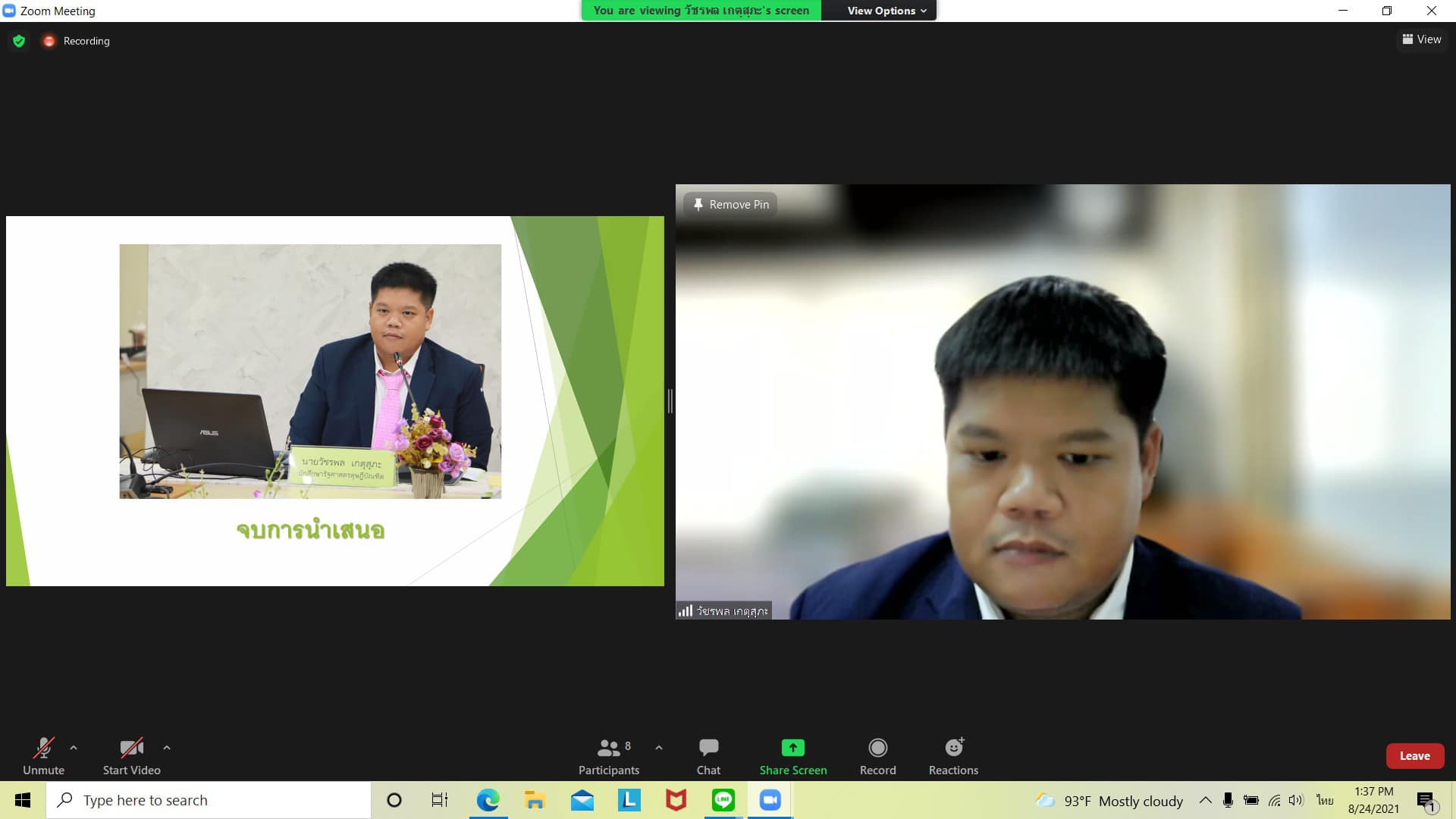This screenshot has height=819, width=1456.
Task: Expand arrow next to Participants
Action: tap(659, 748)
